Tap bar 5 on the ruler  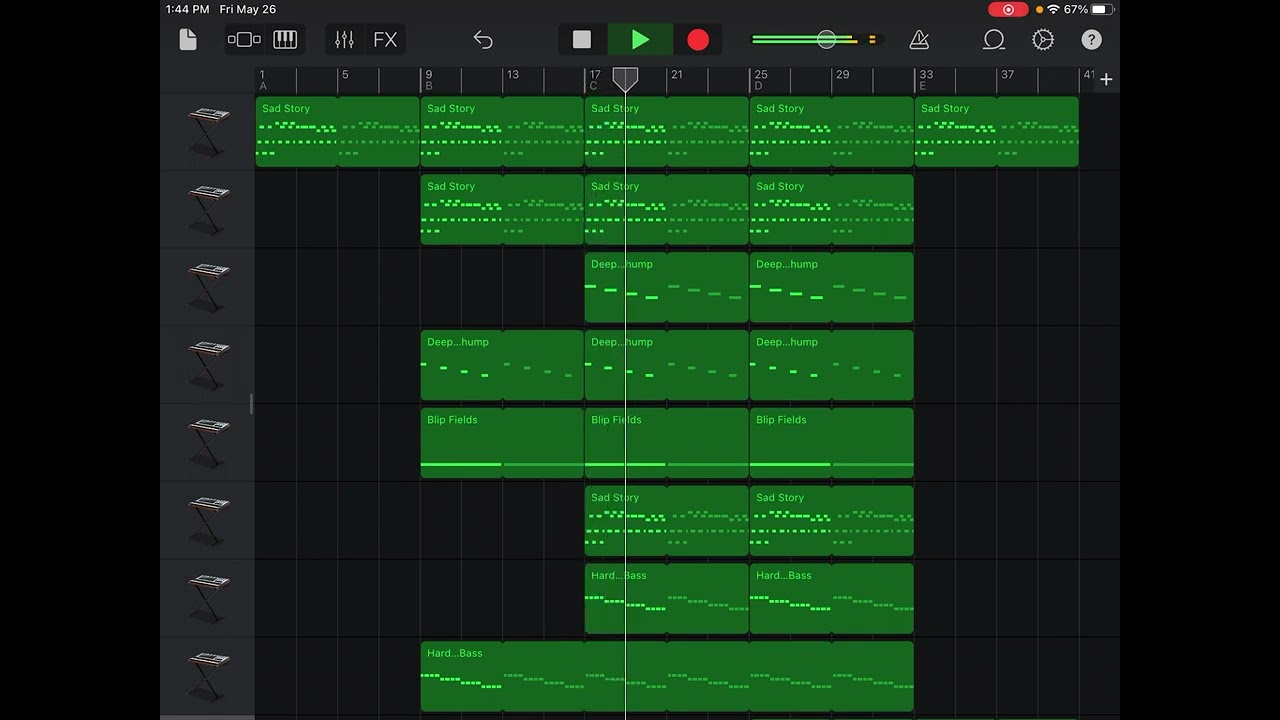345,75
